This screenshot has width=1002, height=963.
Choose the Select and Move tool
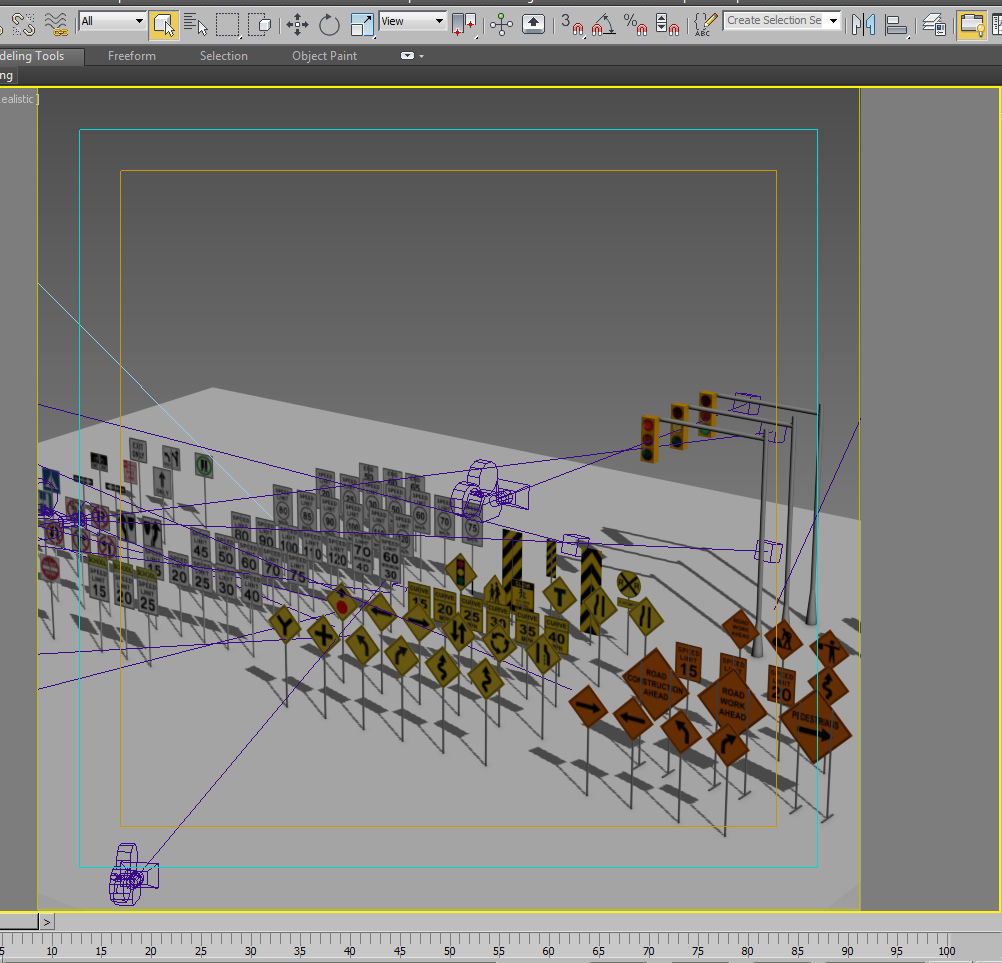(297, 23)
